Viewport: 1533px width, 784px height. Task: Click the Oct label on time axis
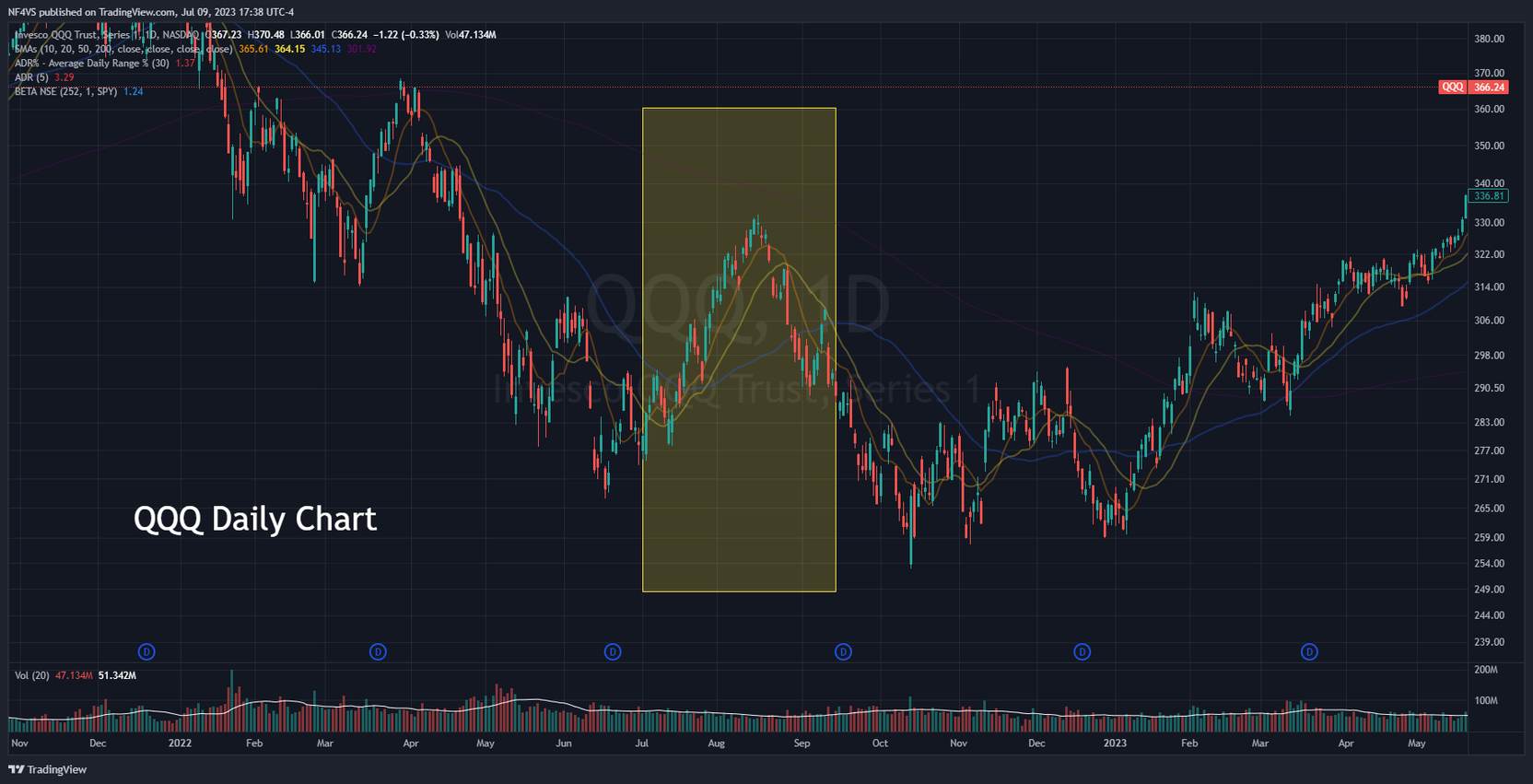click(x=880, y=743)
